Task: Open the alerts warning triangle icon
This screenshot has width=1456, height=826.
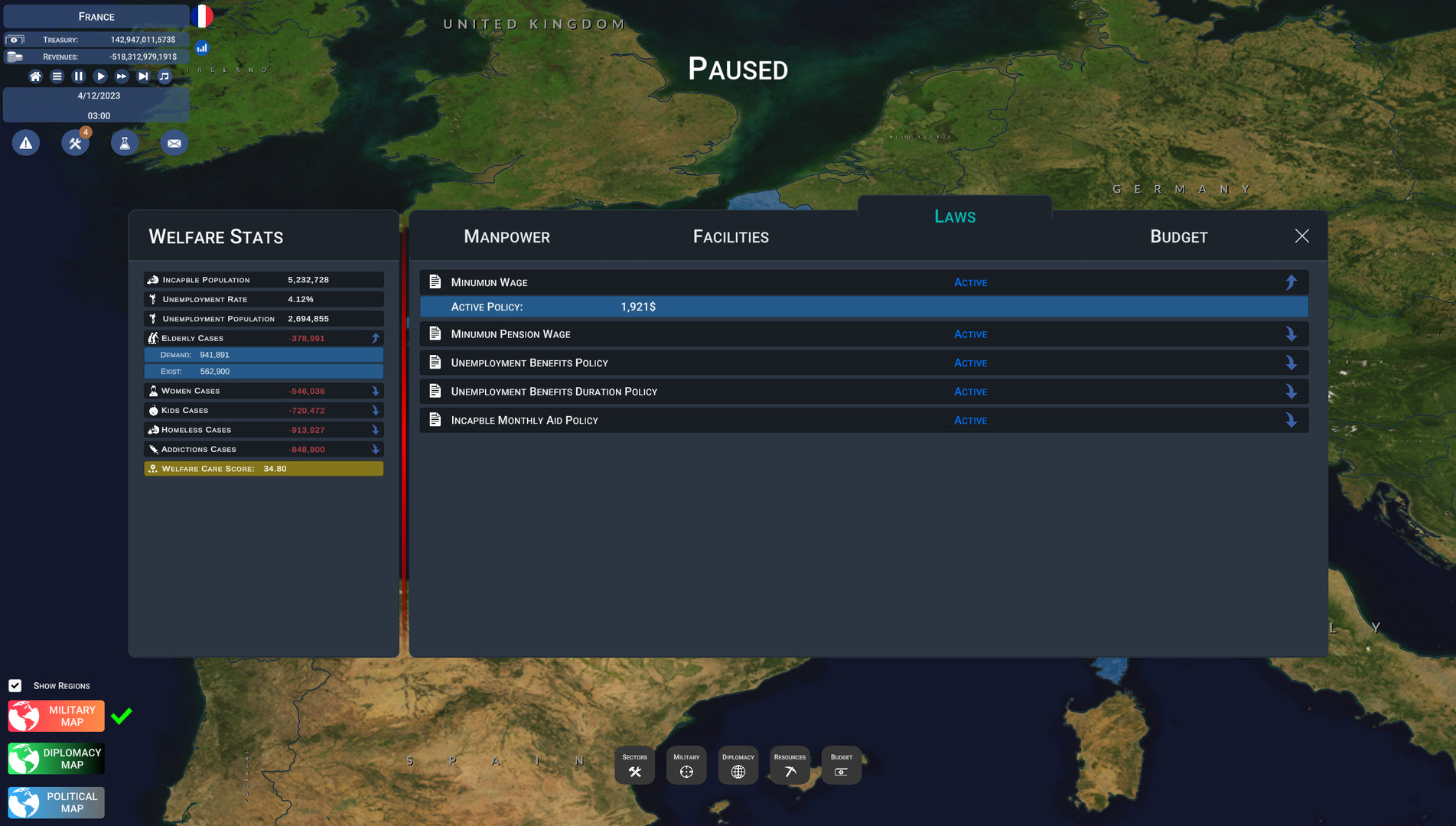Action: [x=26, y=143]
